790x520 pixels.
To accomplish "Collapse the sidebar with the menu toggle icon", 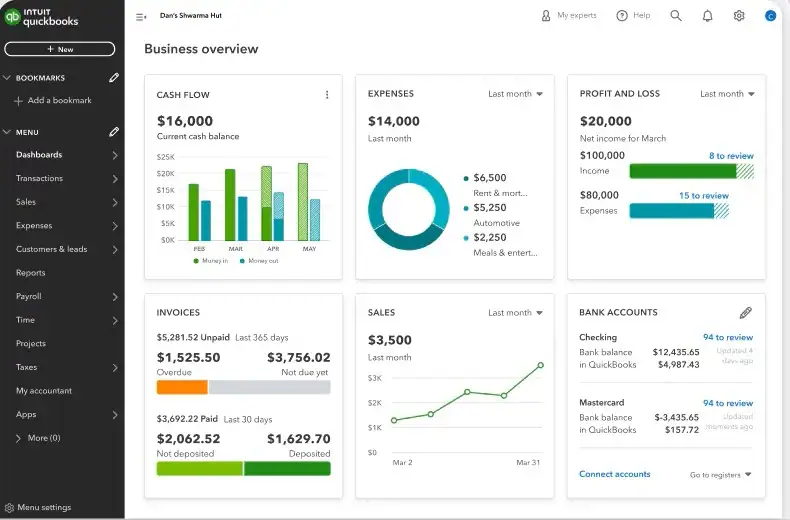I will click(x=141, y=17).
